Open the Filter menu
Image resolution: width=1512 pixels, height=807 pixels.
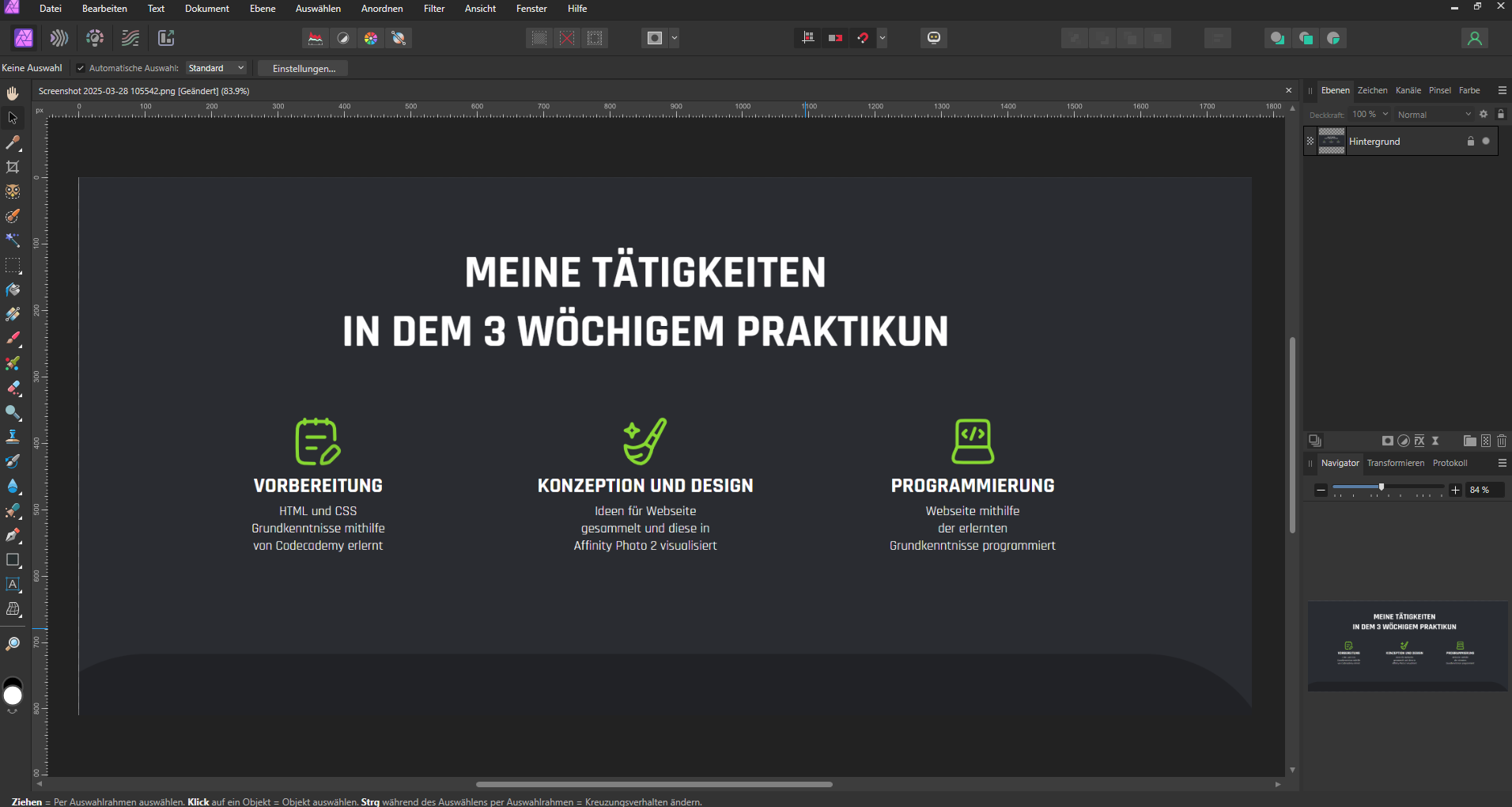tap(434, 9)
